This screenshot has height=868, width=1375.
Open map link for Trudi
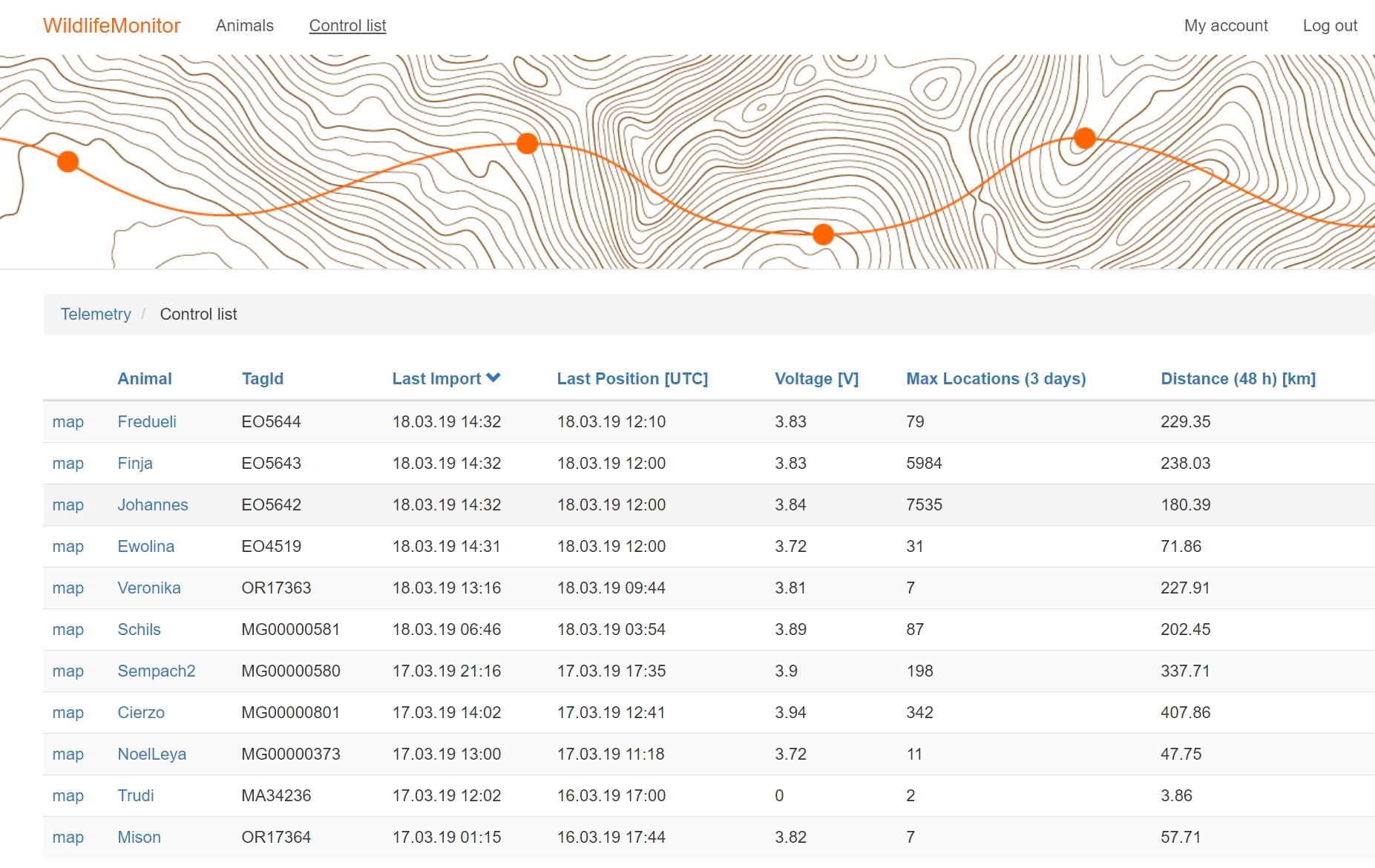pyautogui.click(x=68, y=796)
